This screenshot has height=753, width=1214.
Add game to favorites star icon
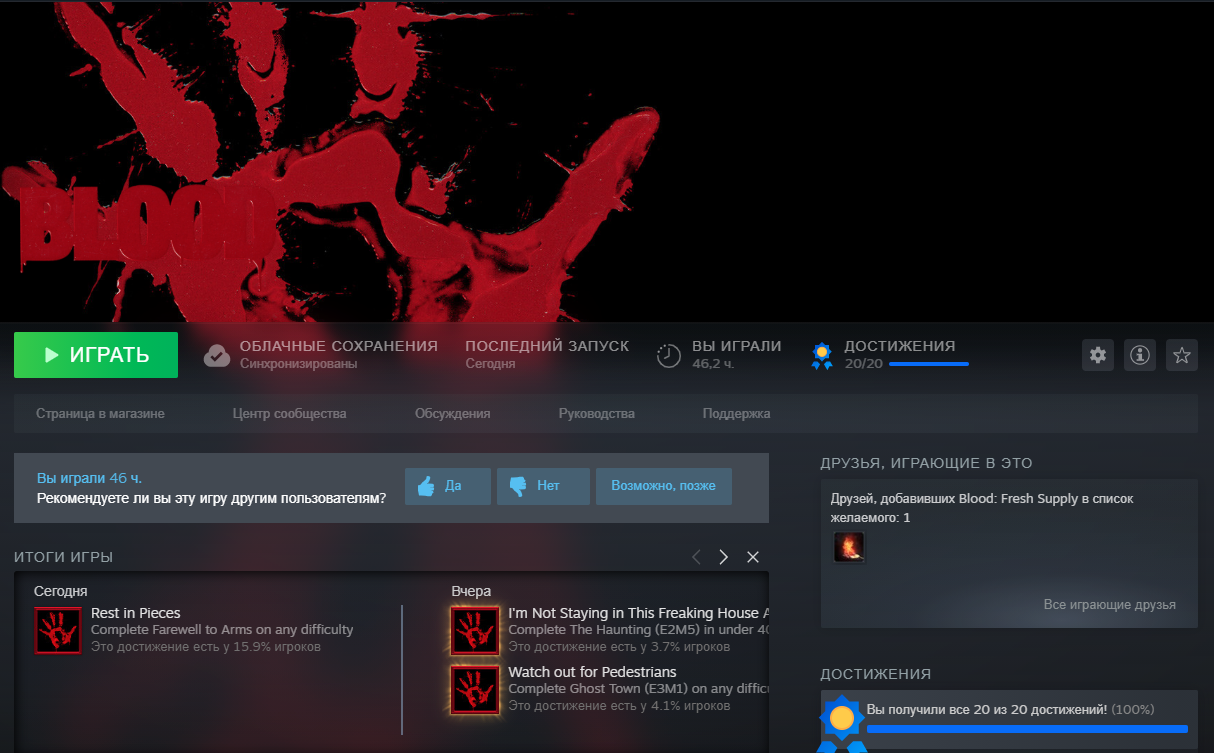point(1182,355)
